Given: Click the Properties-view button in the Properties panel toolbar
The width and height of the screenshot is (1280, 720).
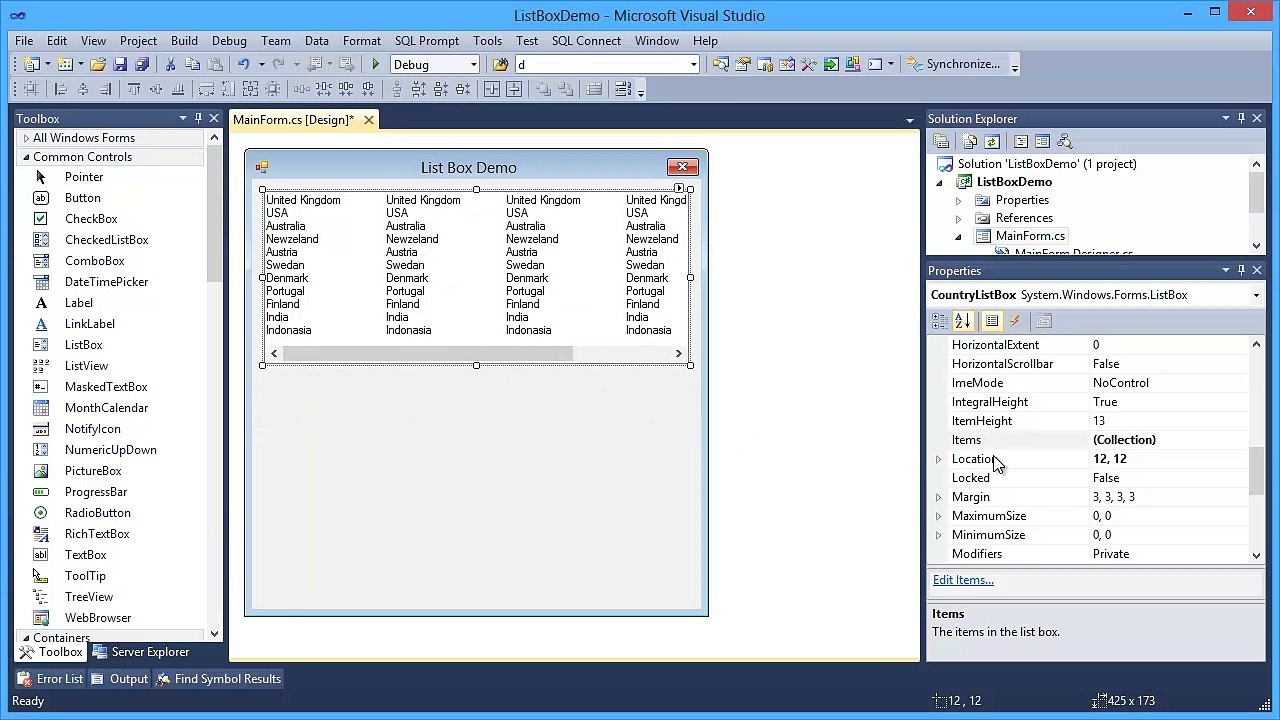Looking at the screenshot, I should pos(992,321).
